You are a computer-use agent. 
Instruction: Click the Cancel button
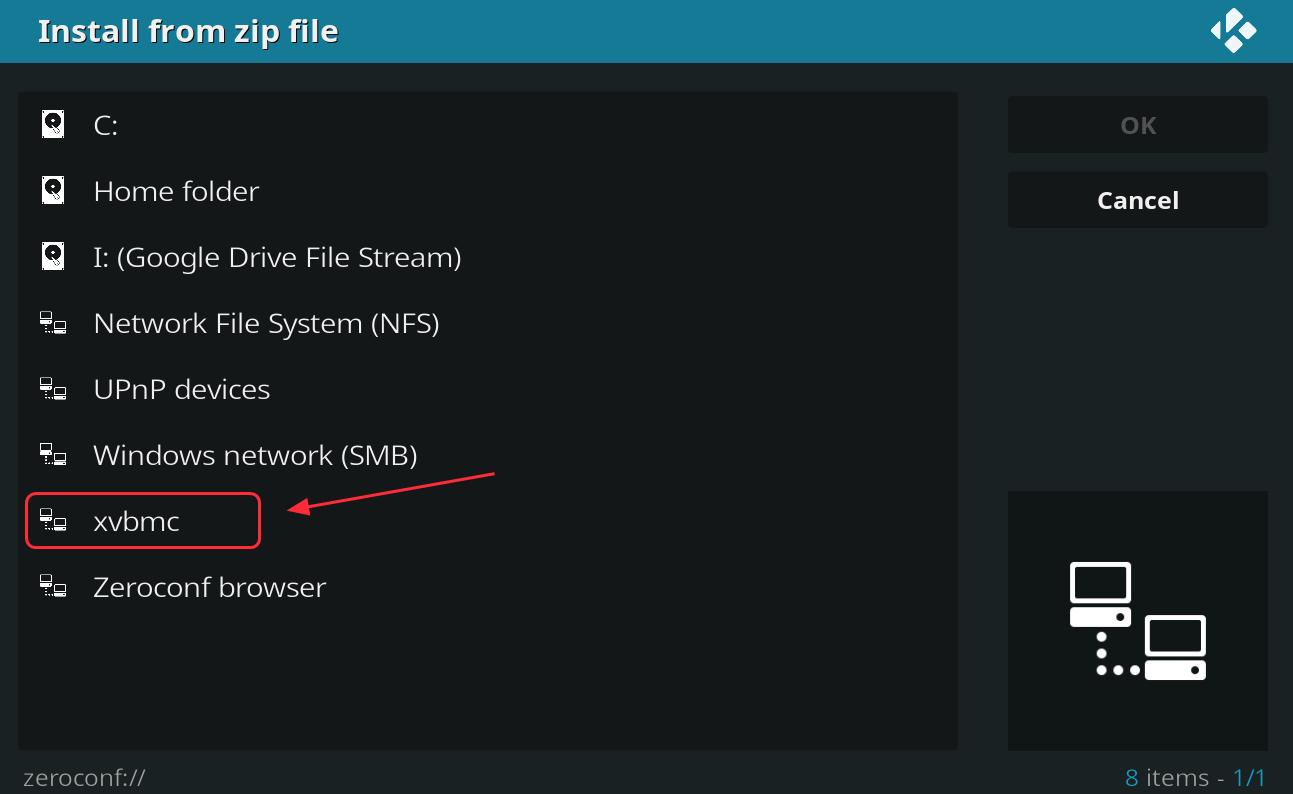pos(1138,200)
